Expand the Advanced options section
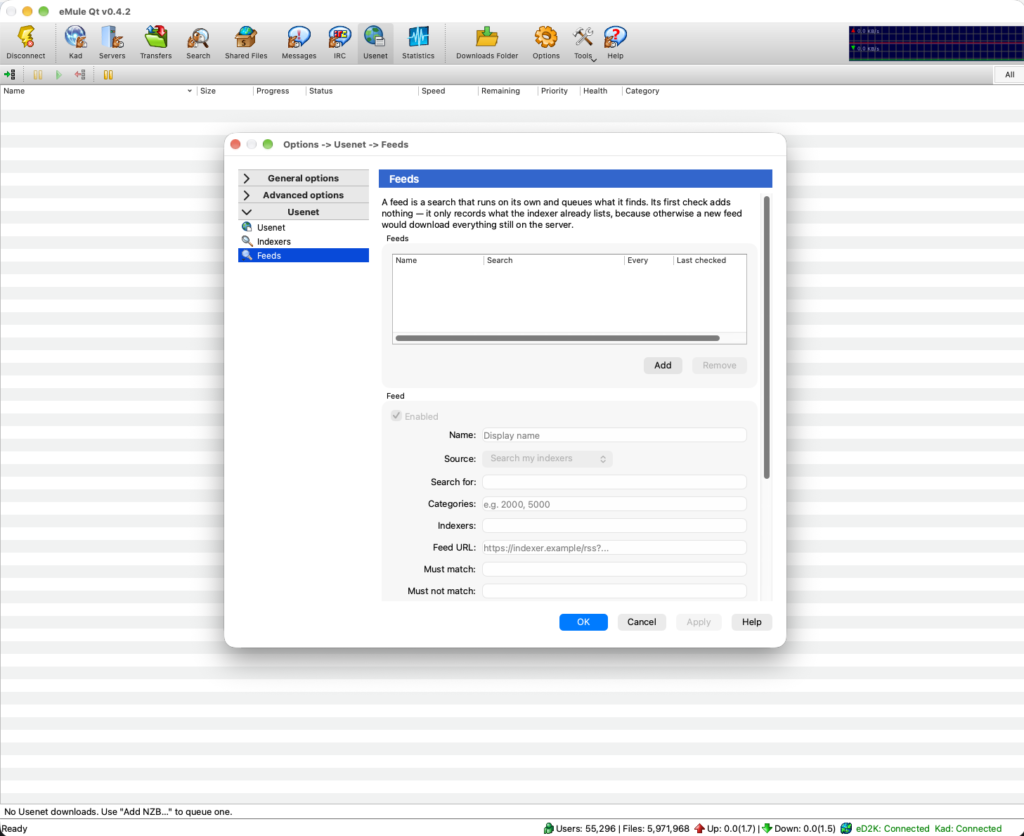Image resolution: width=1024 pixels, height=836 pixels. (304, 195)
